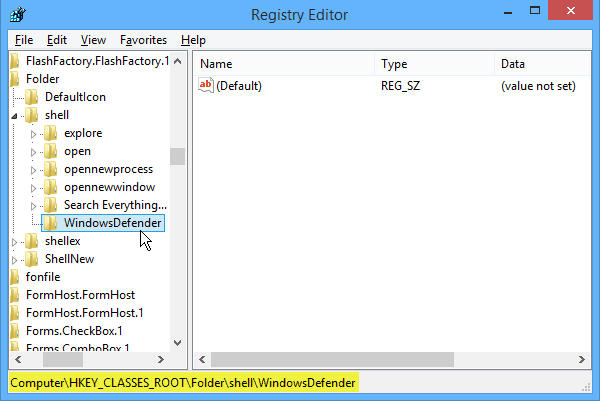600x401 pixels.
Task: Click the FlashFactory.FlashFactory.1 folder icon
Action: click(15, 61)
